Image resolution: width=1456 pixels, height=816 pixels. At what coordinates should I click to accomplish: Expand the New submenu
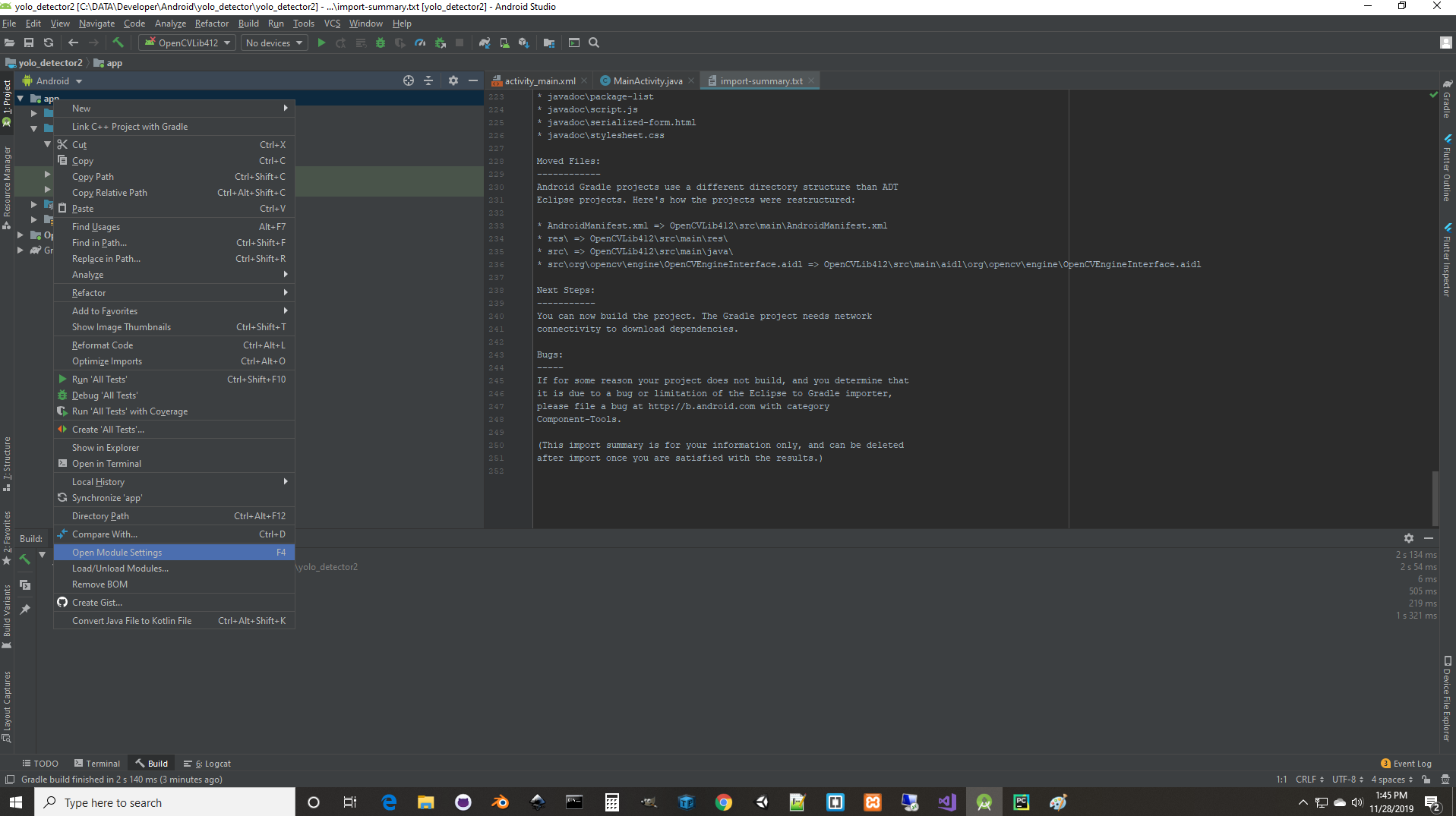click(174, 109)
